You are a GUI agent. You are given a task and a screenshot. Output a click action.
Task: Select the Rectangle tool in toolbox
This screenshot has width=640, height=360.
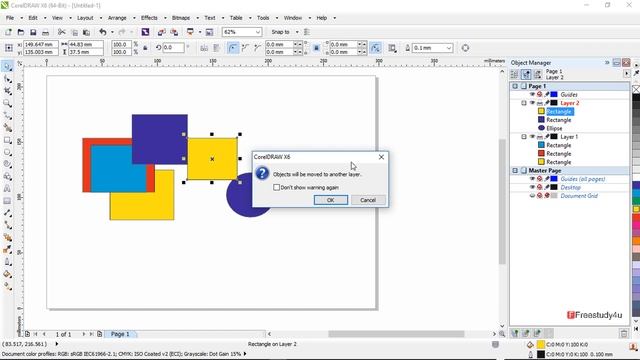pos(7,140)
